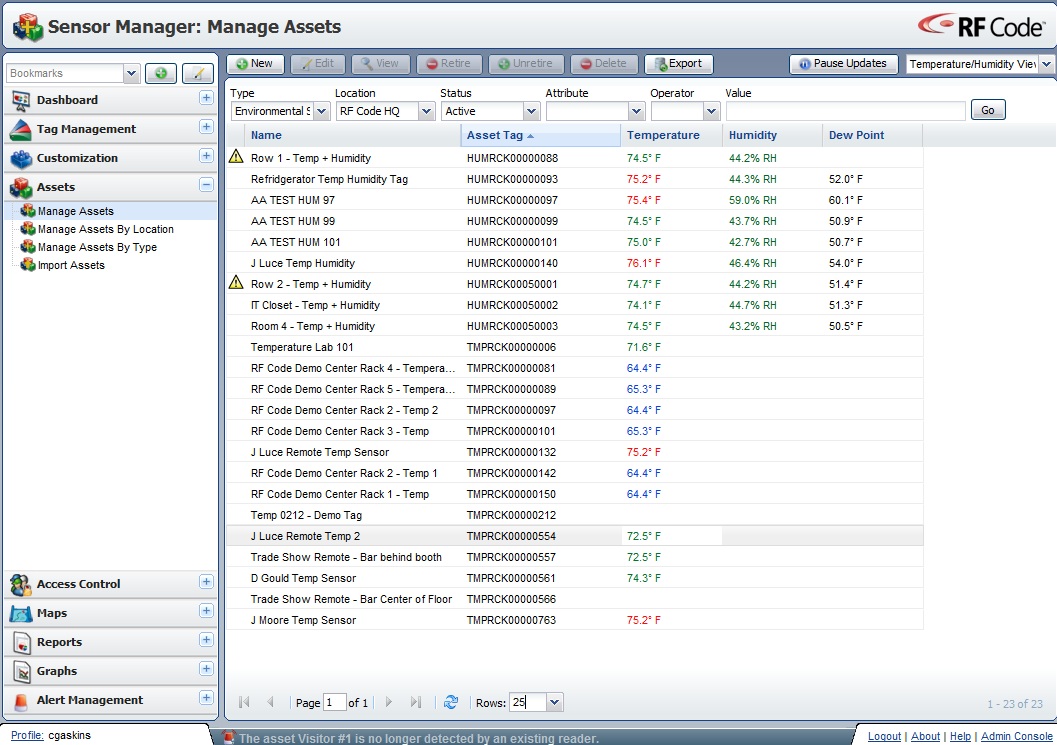This screenshot has height=745, width=1057.
Task: Click the Retire toolbar button
Action: click(x=449, y=63)
